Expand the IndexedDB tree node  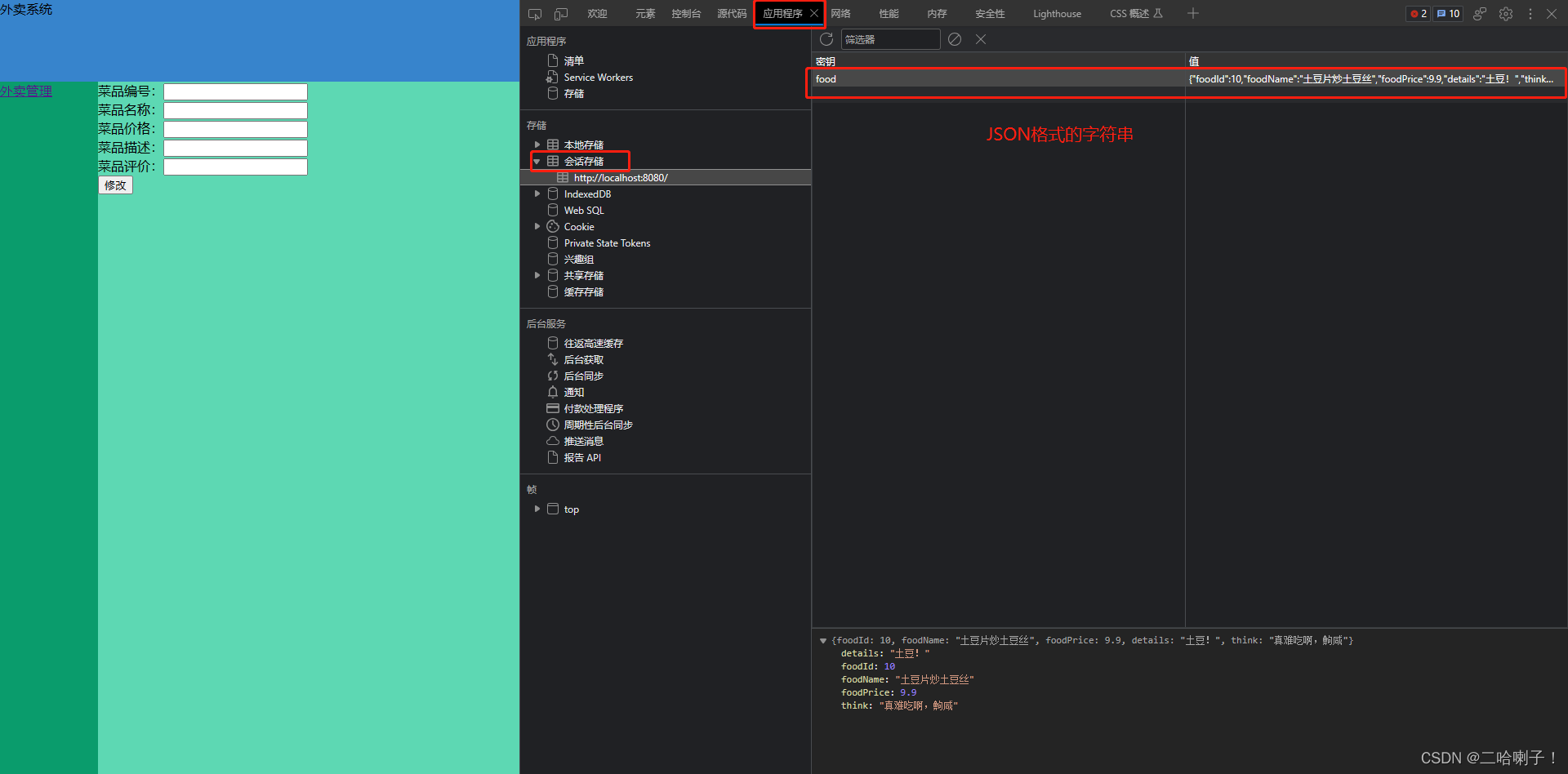[537, 193]
